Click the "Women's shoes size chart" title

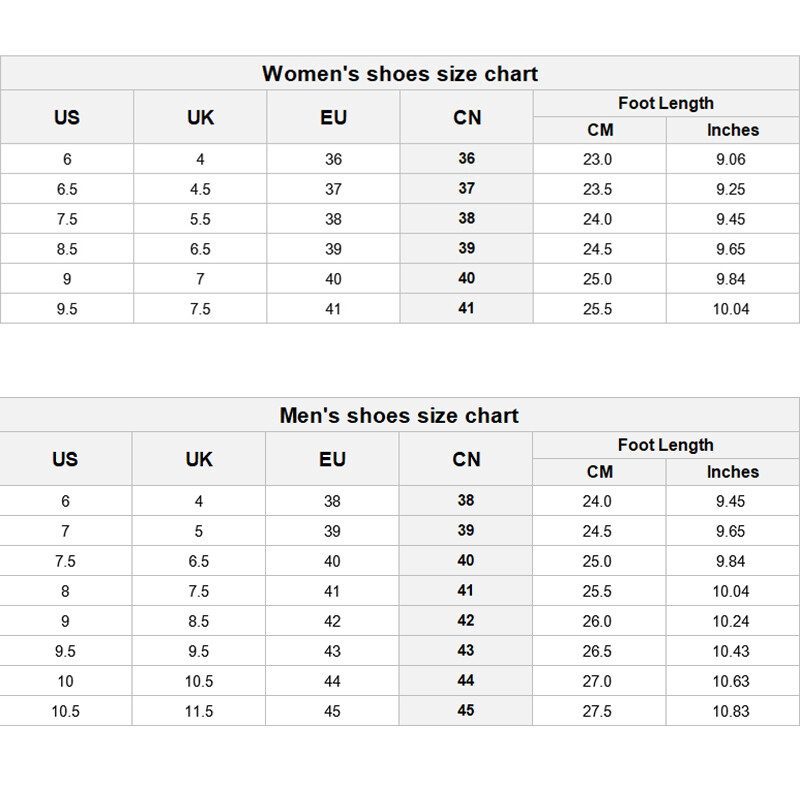(400, 74)
